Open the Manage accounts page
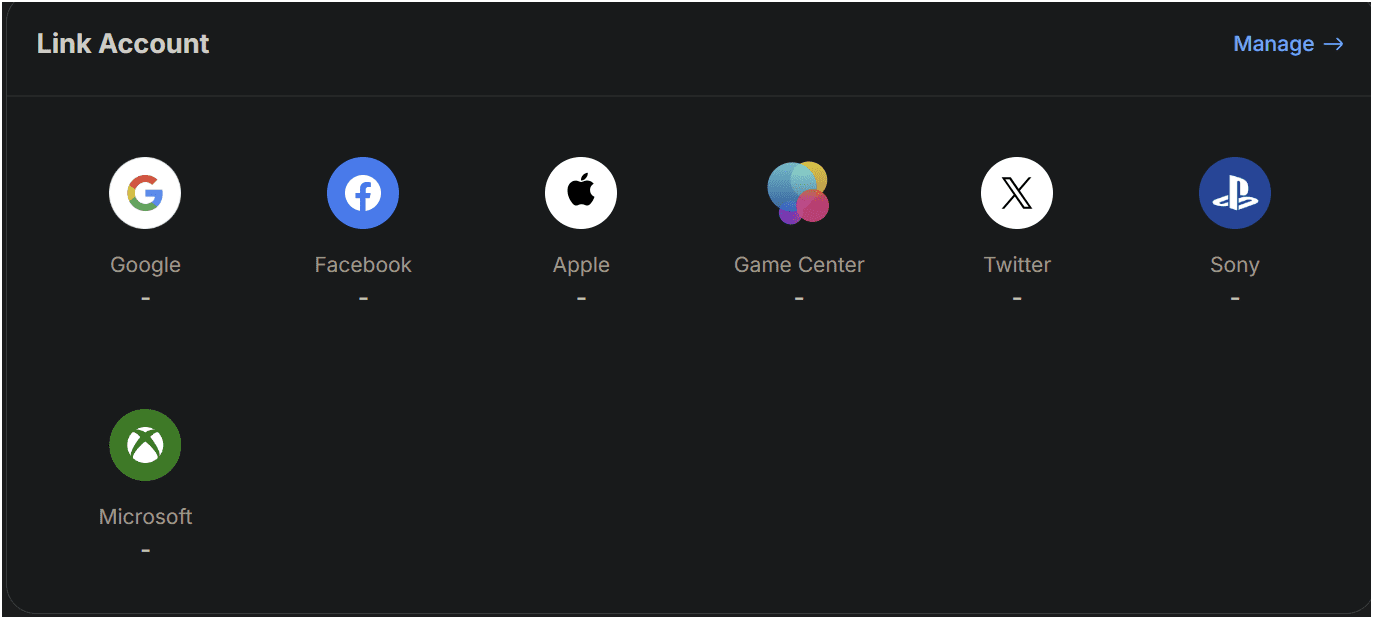The image size is (1373, 619). [1273, 44]
